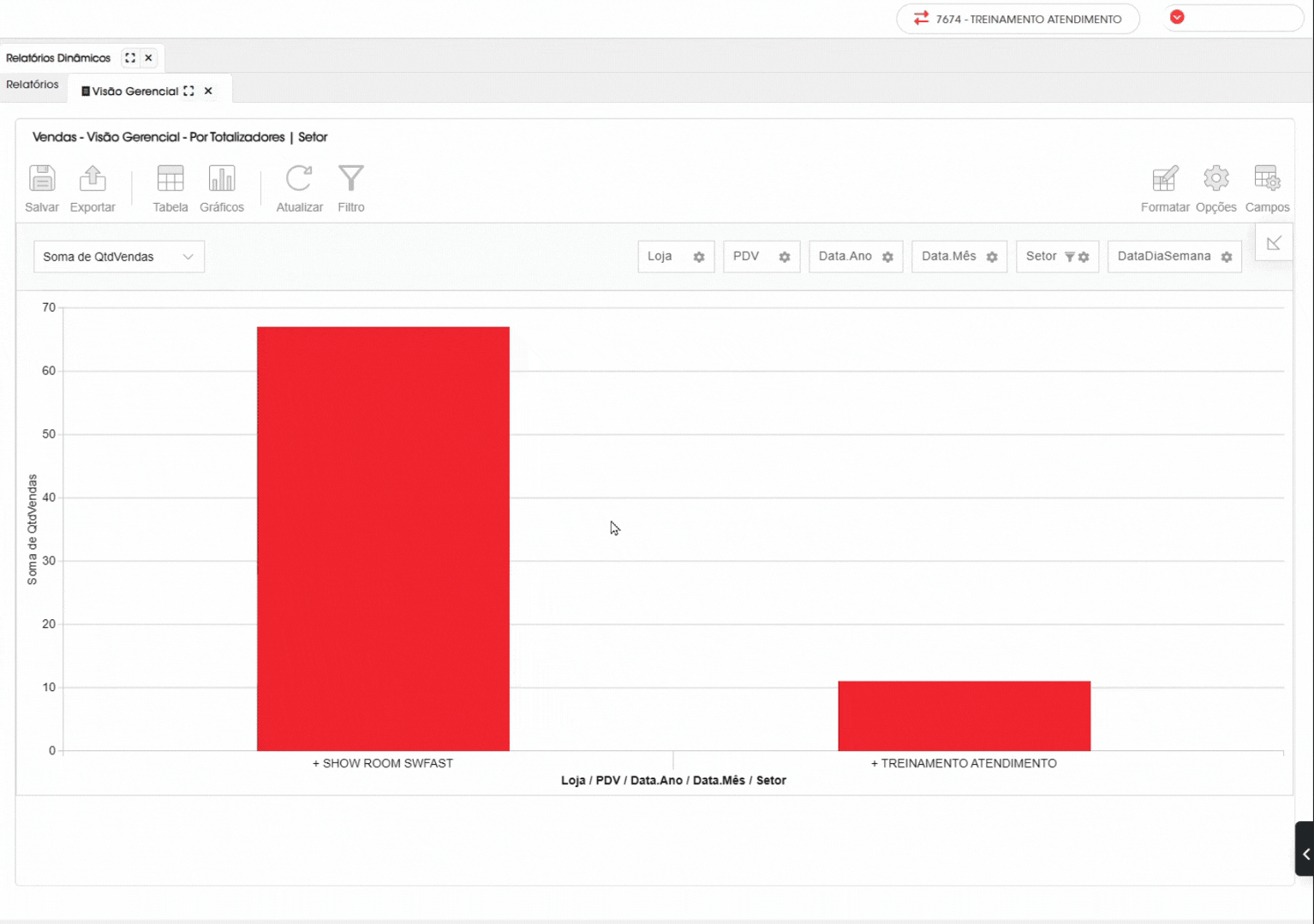Click the chart axis toggle corner icon
Screen dimensions: 1314x924
1274,243
